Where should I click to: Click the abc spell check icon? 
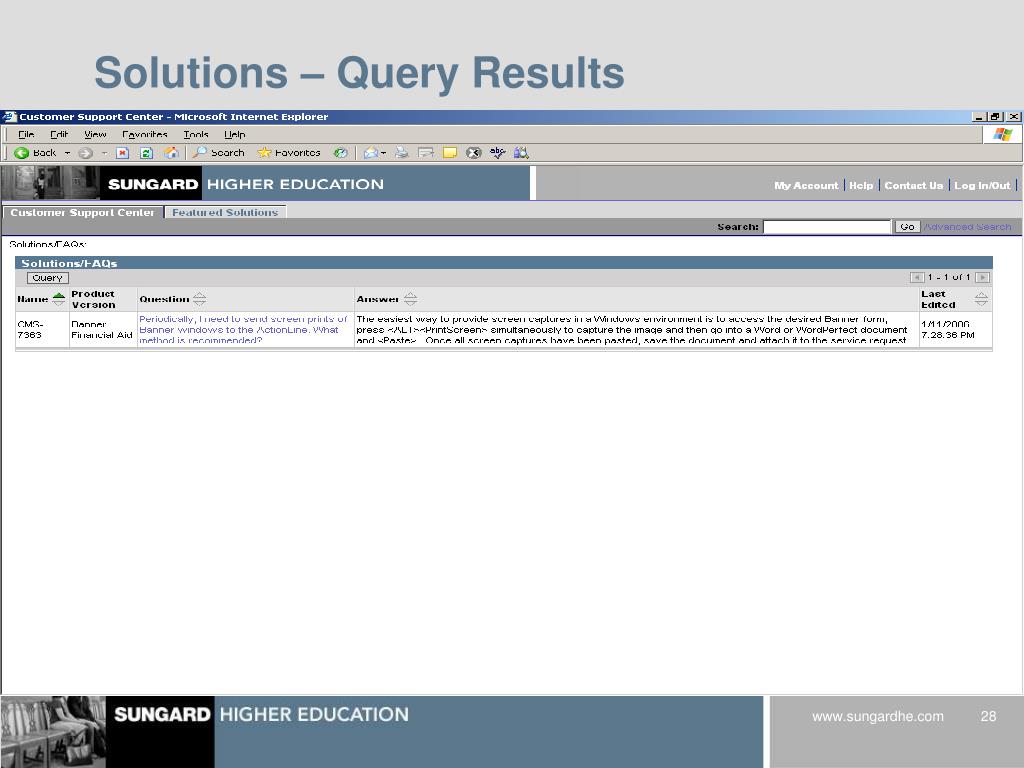click(x=498, y=152)
